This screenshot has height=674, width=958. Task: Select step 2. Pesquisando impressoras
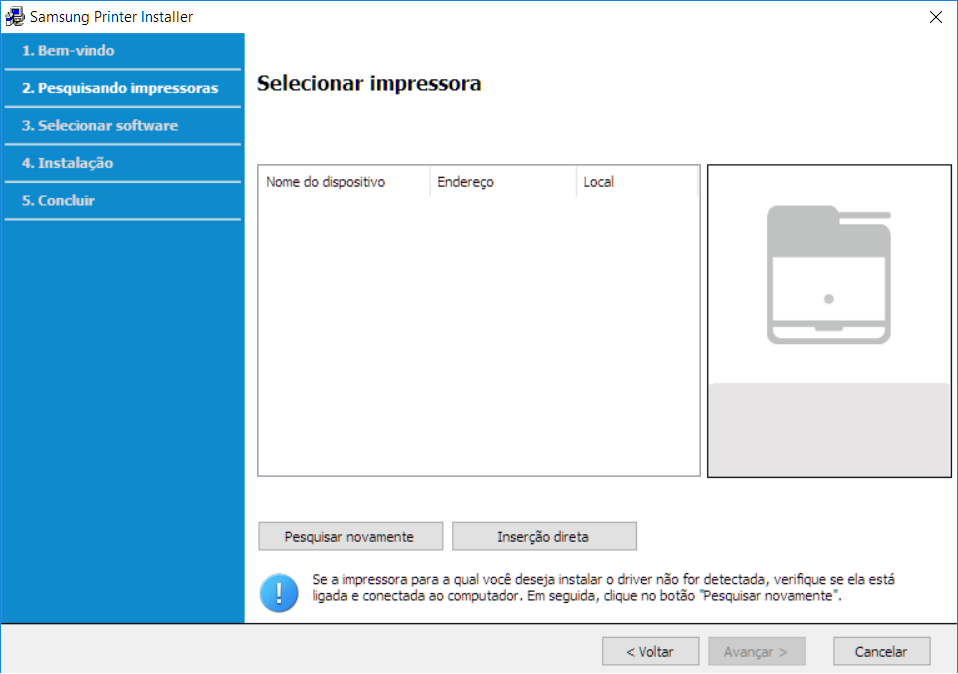120,88
